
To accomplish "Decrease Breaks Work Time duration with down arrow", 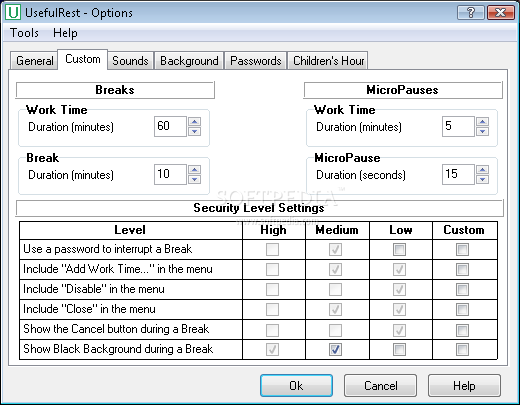I will point(195,131).
